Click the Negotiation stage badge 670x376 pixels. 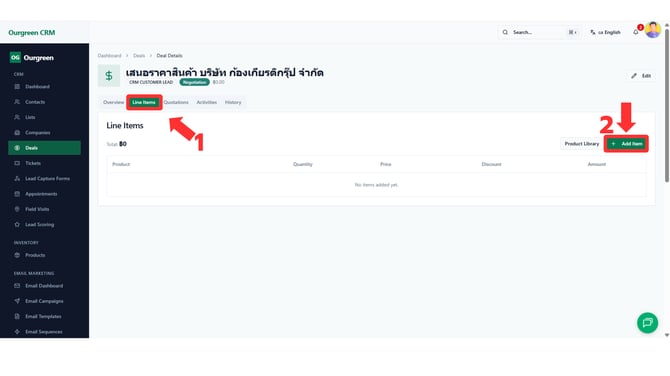(x=194, y=82)
